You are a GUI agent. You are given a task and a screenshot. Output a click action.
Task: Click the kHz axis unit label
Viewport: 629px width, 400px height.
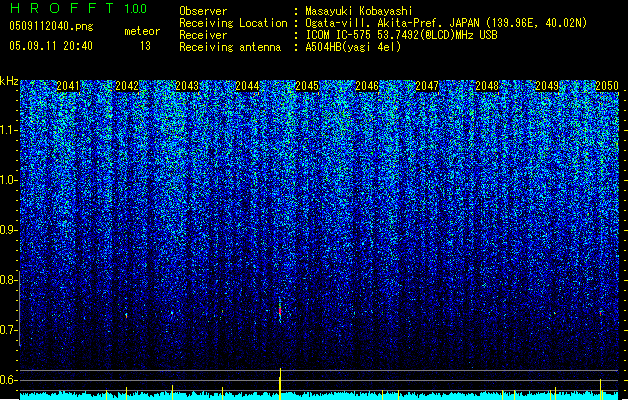point(9,81)
